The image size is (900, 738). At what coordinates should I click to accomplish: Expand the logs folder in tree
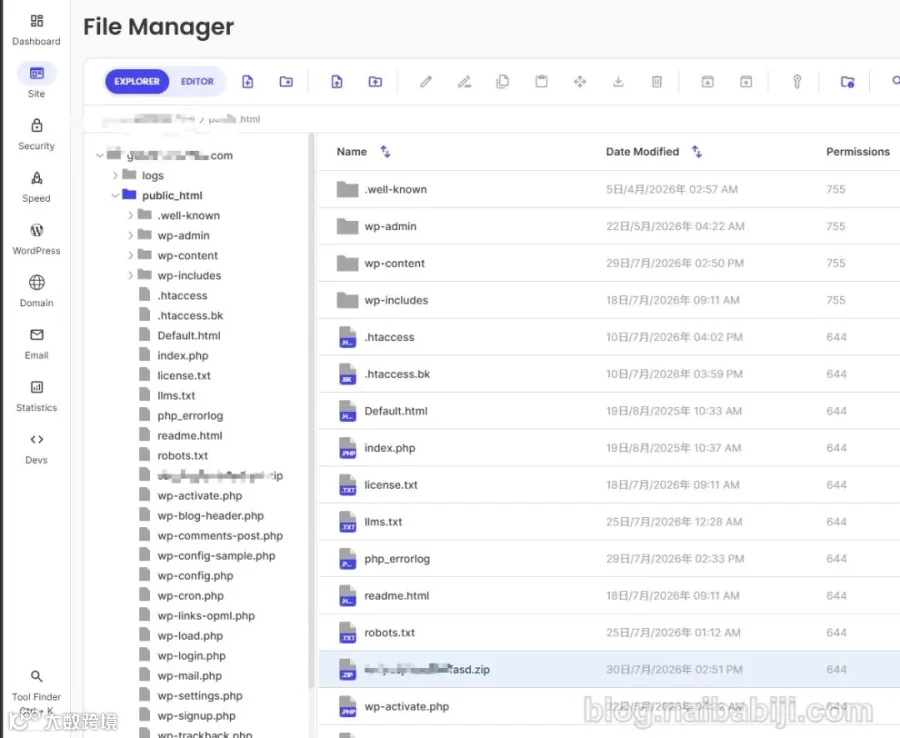[x=115, y=175]
